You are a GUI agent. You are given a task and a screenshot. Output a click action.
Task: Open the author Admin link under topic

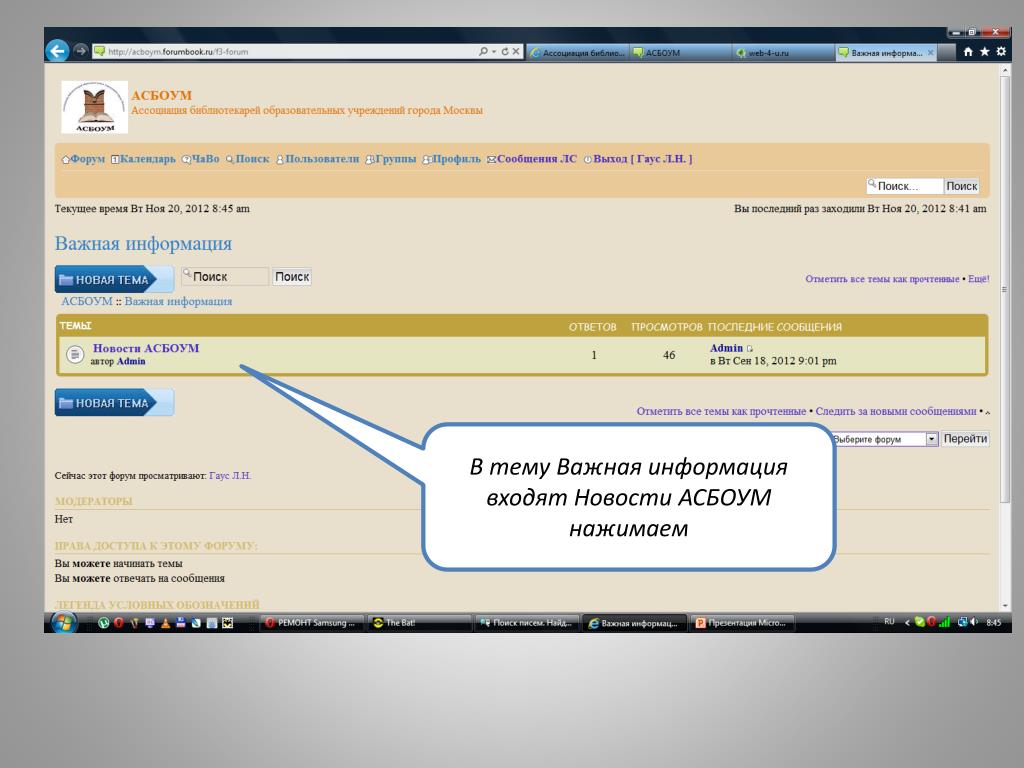(x=131, y=361)
